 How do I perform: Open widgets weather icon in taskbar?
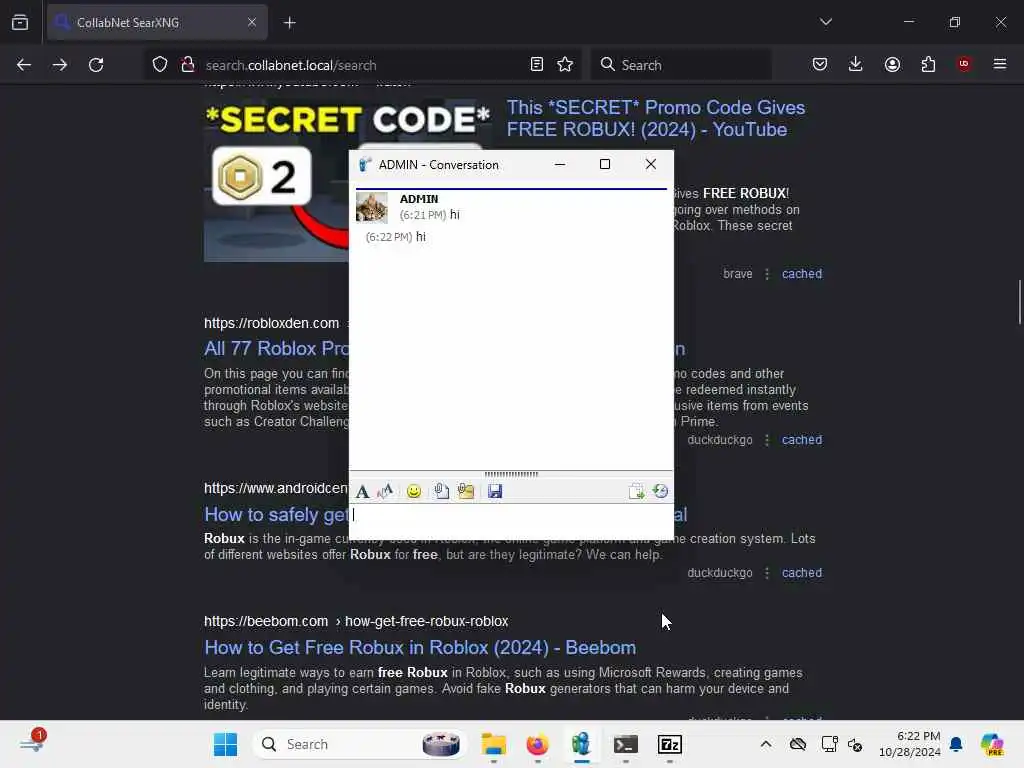point(32,743)
